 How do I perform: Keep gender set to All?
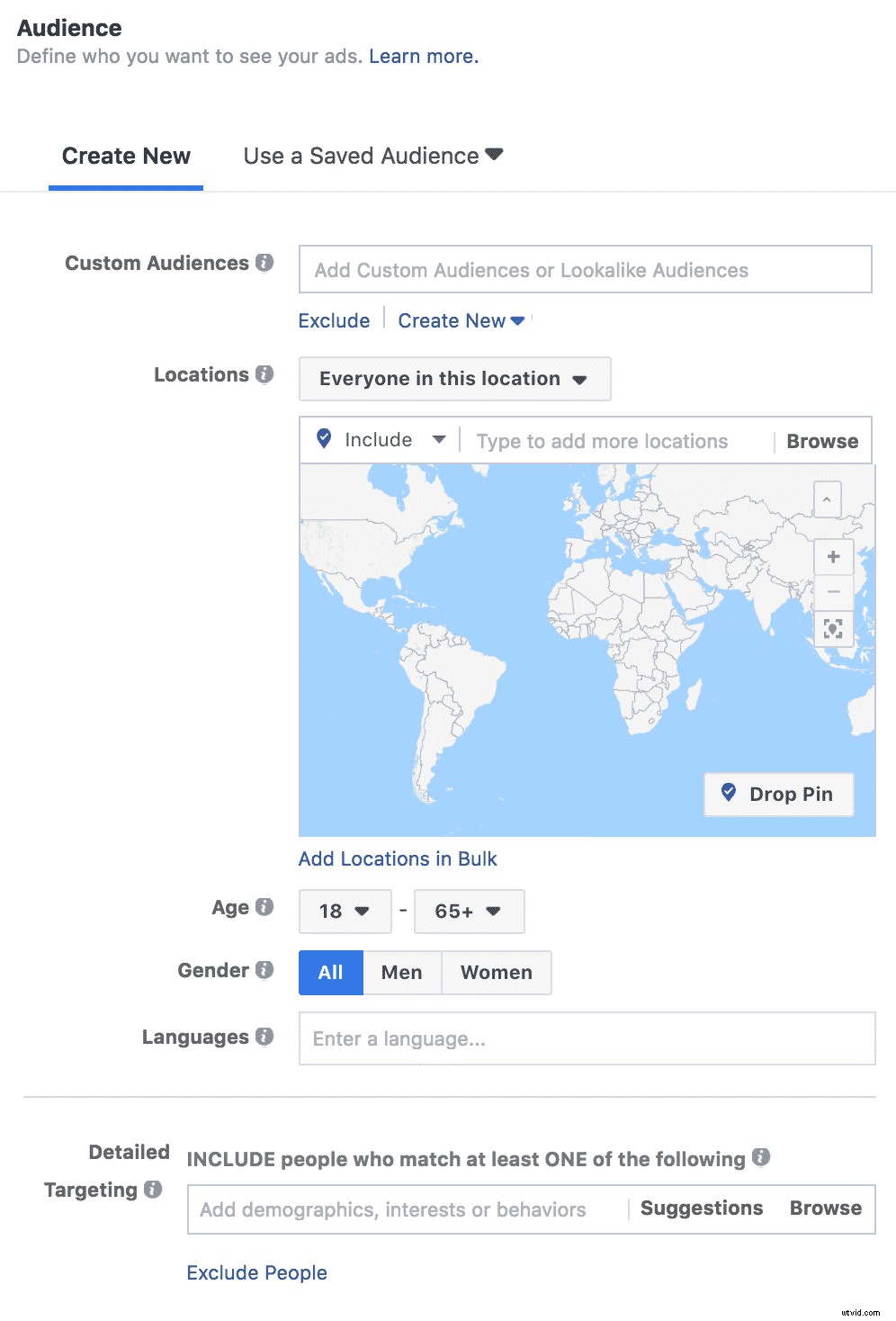330,972
